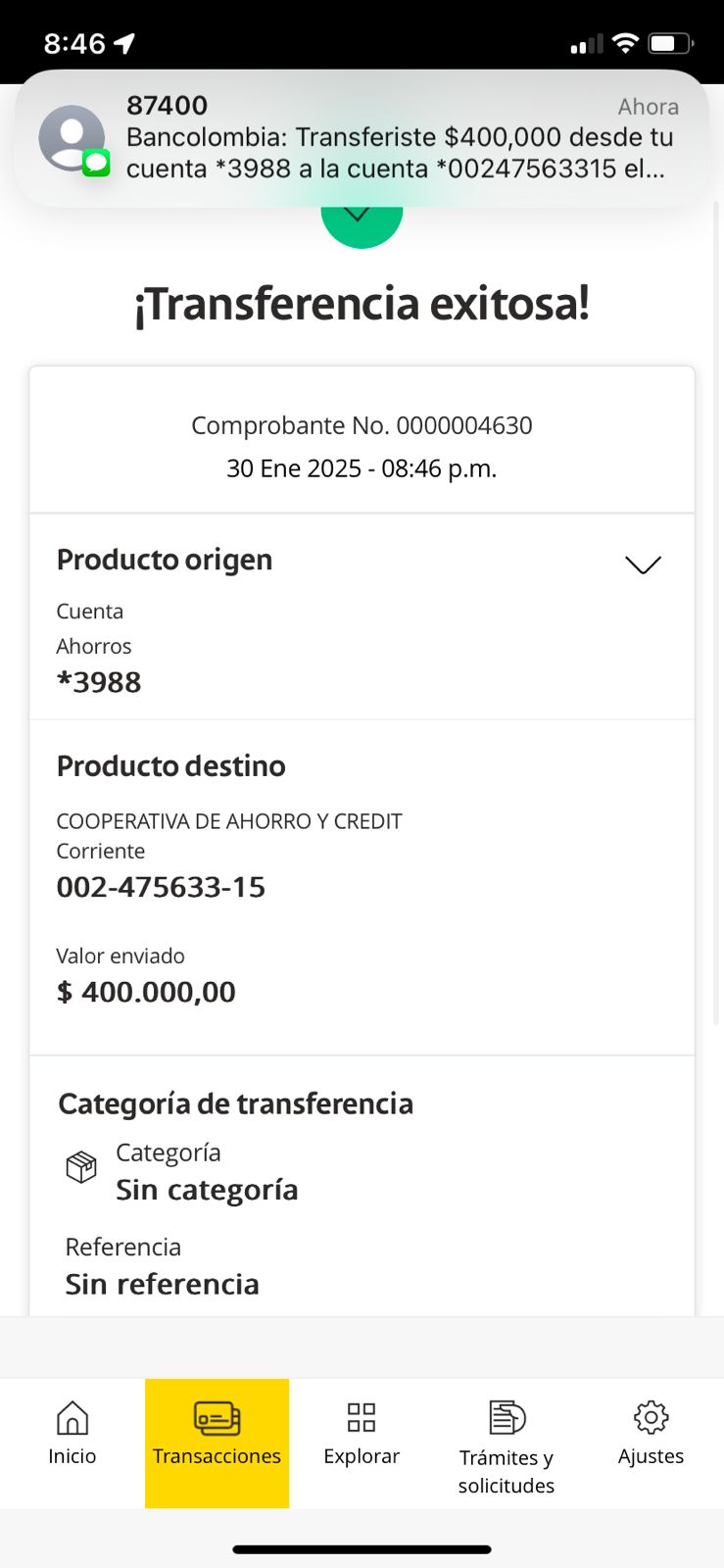Screen dimensions: 724x1568
Task: Tap destination account number 002-475633-15
Action: [161, 887]
